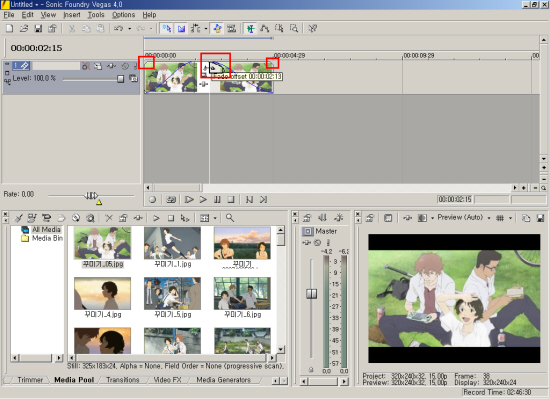Click the Record button in transport
Image resolution: width=550 pixels, height=399 pixels.
tap(152, 200)
